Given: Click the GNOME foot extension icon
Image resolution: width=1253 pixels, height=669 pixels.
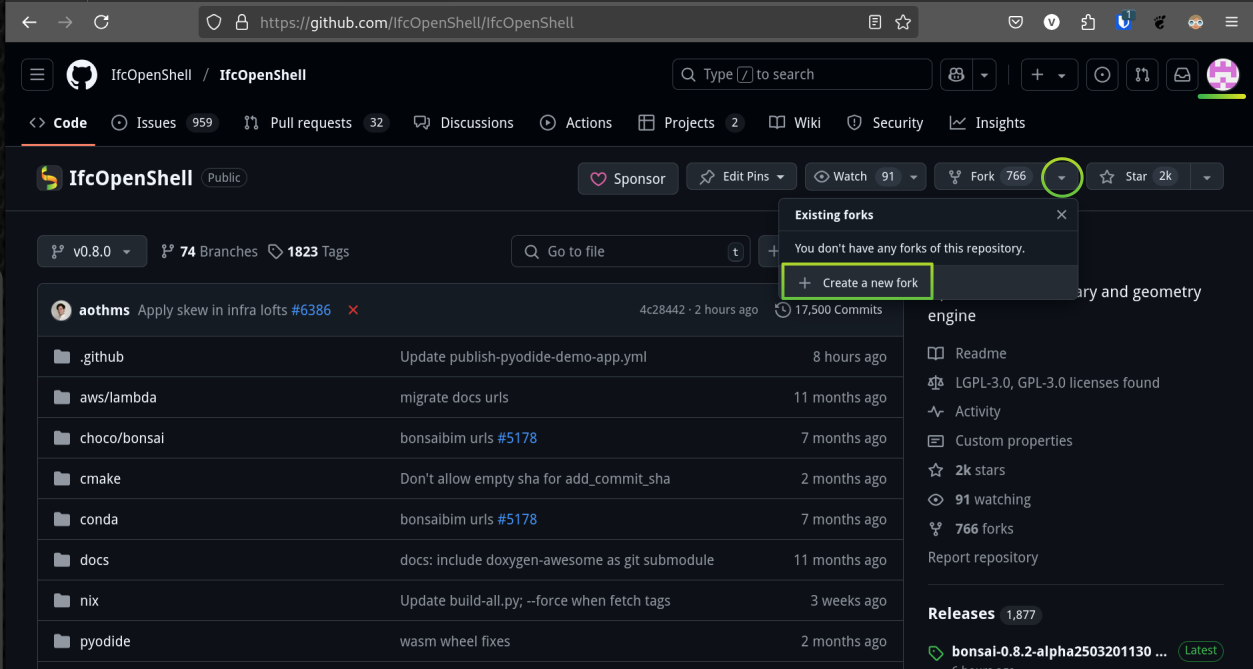Looking at the screenshot, I should tap(1160, 22).
